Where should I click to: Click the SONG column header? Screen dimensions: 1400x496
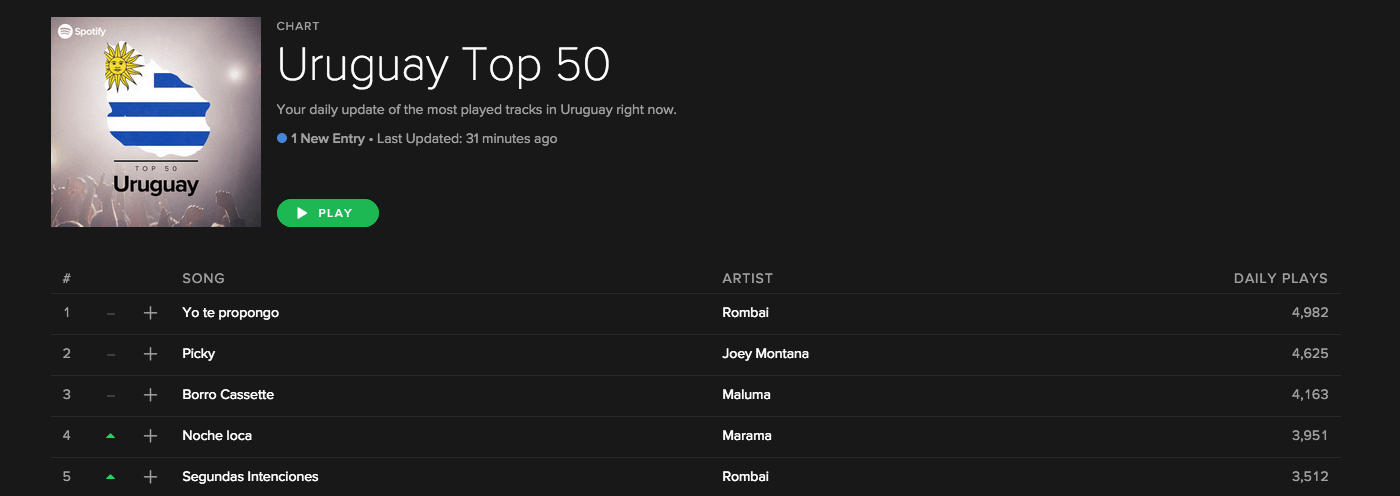tap(203, 278)
